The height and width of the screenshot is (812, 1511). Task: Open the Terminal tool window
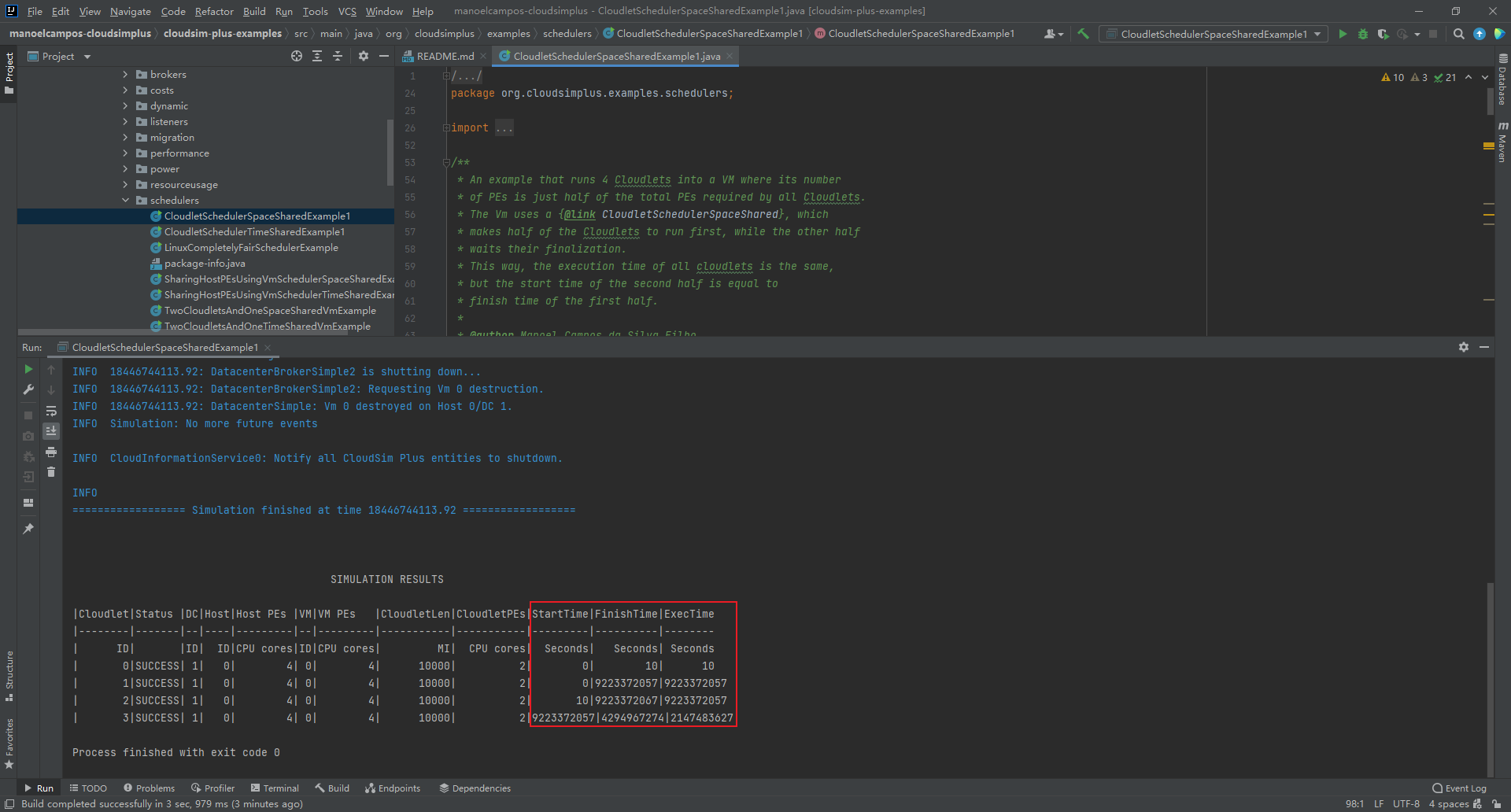click(275, 788)
